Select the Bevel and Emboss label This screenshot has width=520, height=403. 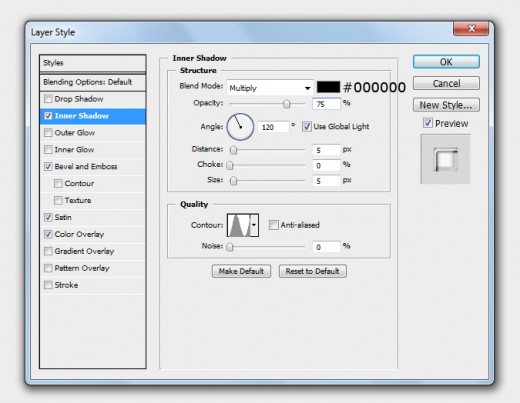point(86,167)
